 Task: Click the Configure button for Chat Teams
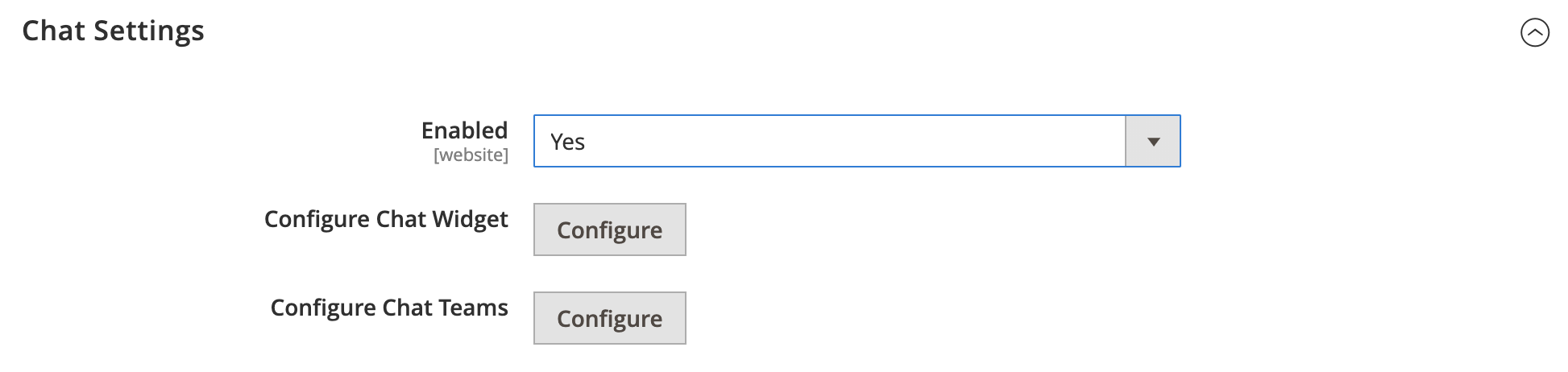[x=609, y=319]
